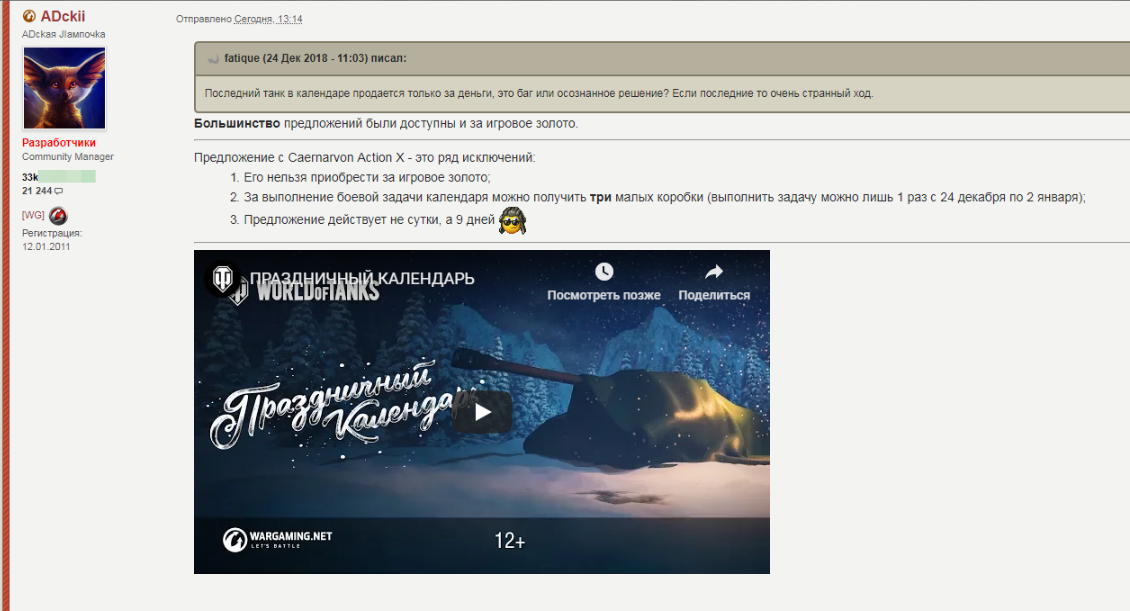Click the bold word Большинство
This screenshot has width=1130, height=611.
pos(237,123)
